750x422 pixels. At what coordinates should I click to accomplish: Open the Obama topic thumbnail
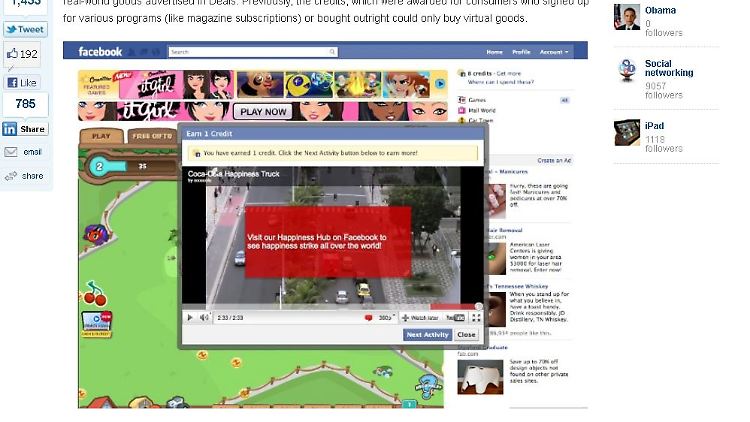pyautogui.click(x=627, y=17)
